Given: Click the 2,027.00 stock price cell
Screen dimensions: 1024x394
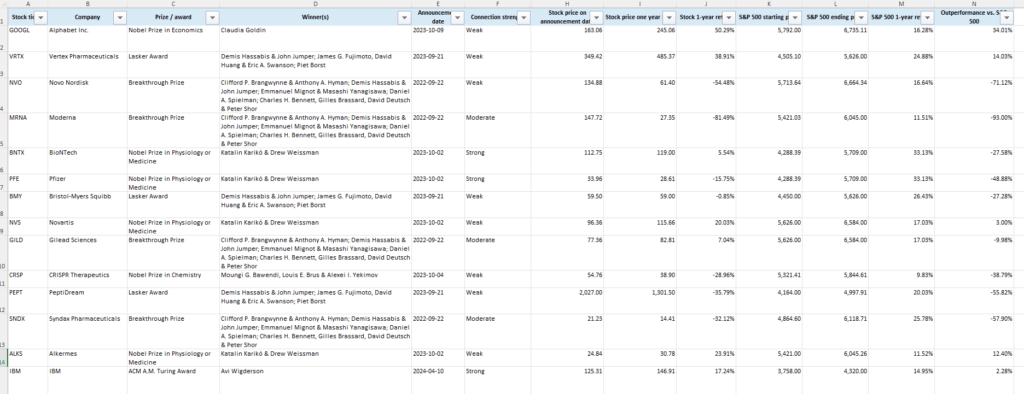Looking at the screenshot, I should (567, 301).
